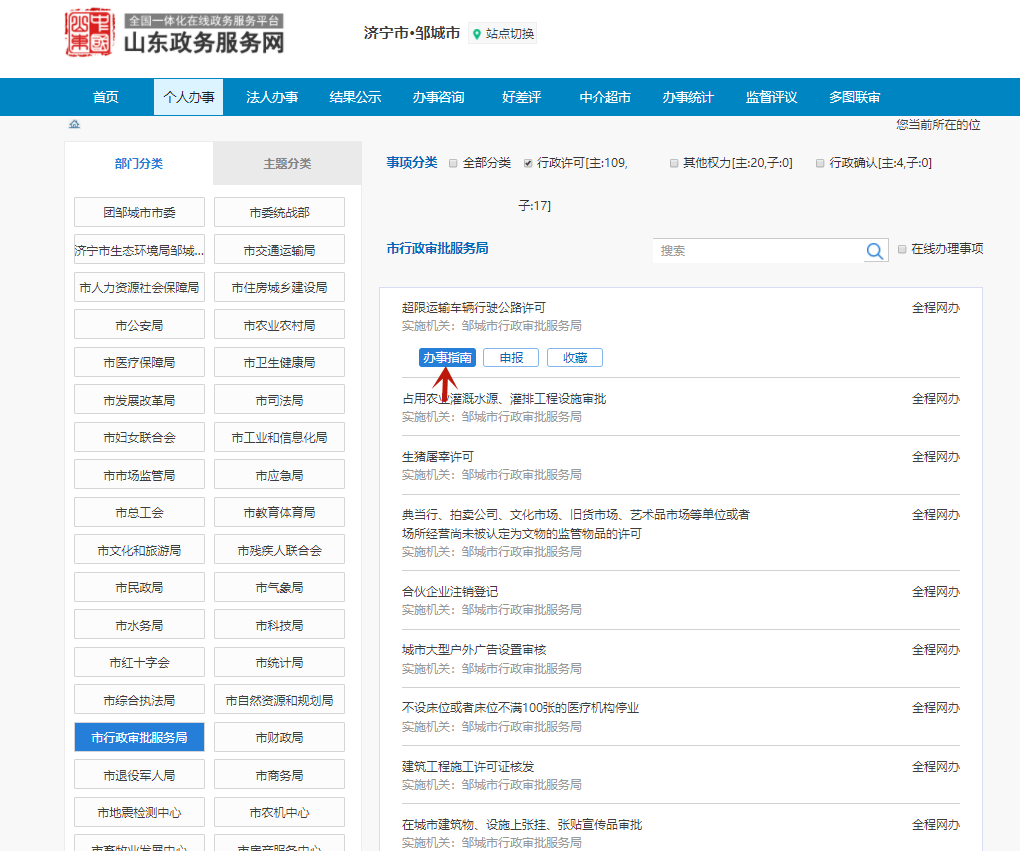Image resolution: width=1020 pixels, height=851 pixels.
Task: Open 好差评 menu item
Action: click(522, 97)
